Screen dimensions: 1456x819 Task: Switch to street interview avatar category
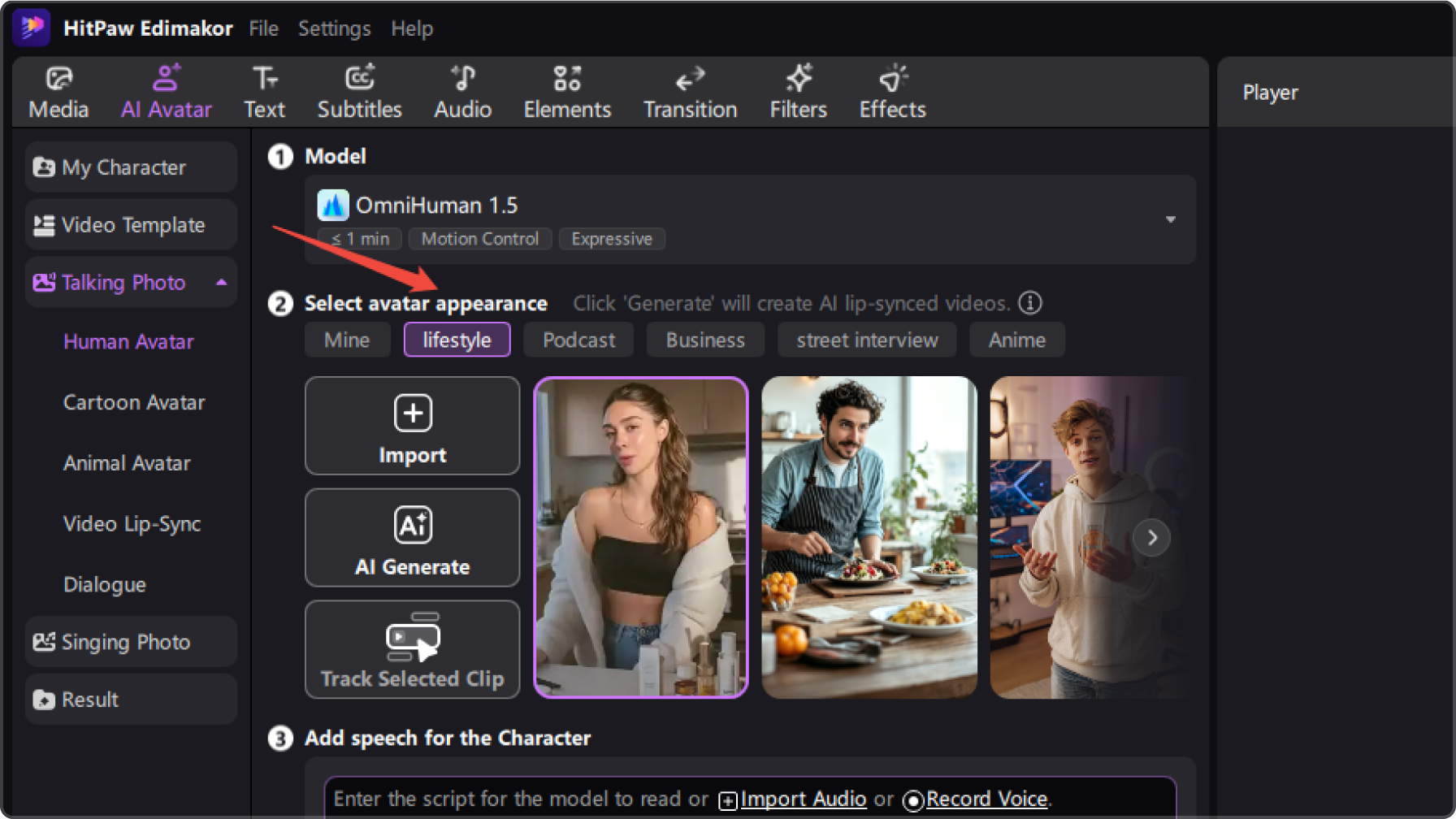pyautogui.click(x=867, y=340)
